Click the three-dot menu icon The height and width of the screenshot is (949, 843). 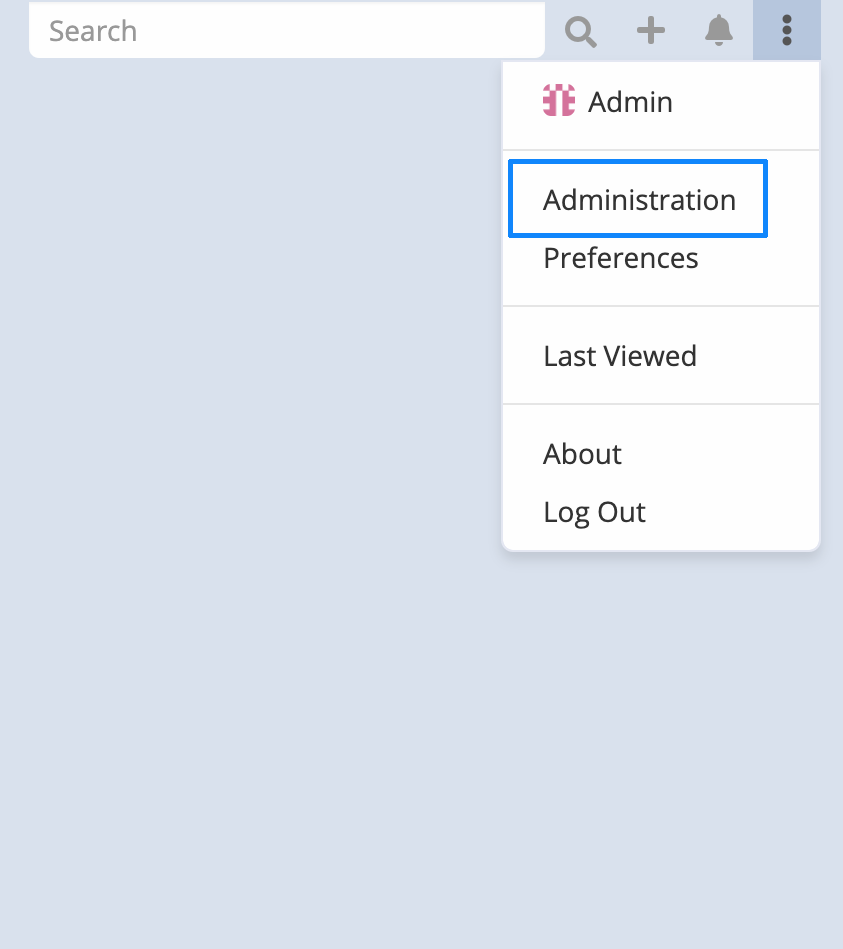coord(787,31)
